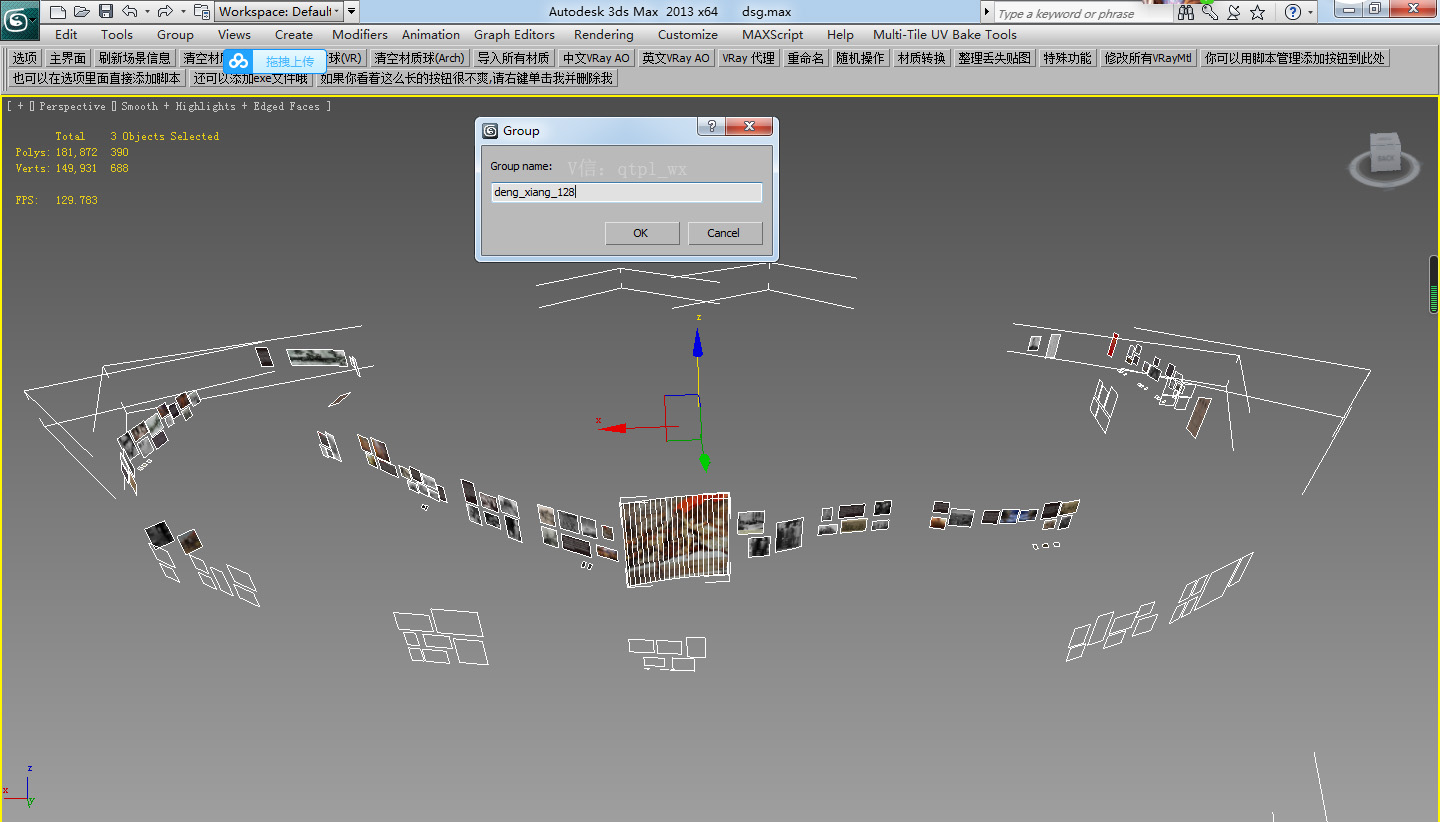Click the New Scene icon
The width and height of the screenshot is (1440, 822).
(x=57, y=12)
